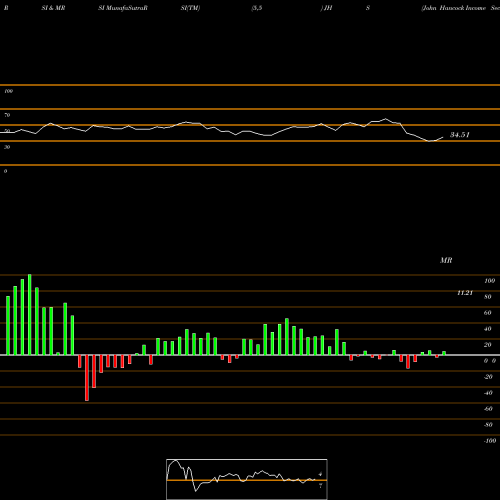This screenshot has height=500, width=500.
Task: Click the 'SI MunafaSutraR' header text
Action: 123,8
